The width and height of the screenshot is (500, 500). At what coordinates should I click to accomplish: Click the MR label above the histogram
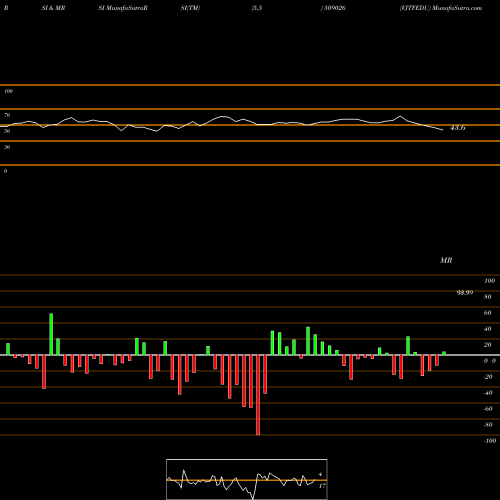(446, 260)
